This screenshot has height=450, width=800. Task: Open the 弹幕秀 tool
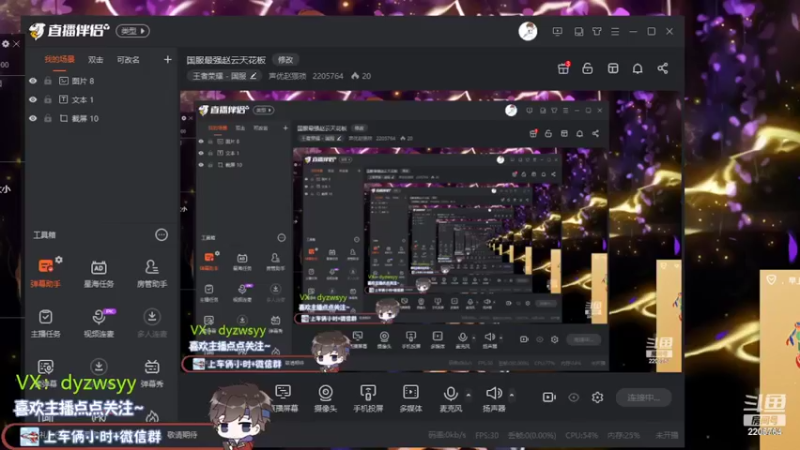152,373
